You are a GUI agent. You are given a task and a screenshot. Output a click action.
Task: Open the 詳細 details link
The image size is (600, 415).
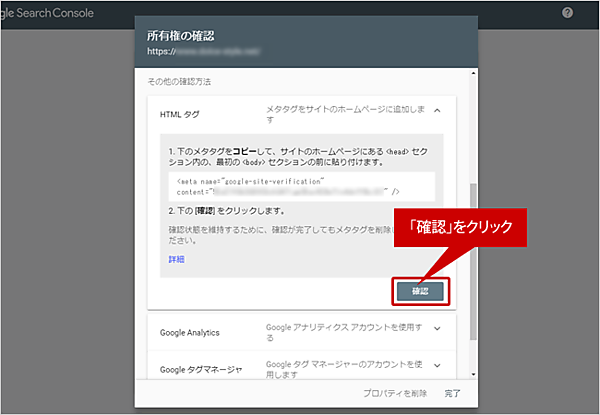pos(176,259)
